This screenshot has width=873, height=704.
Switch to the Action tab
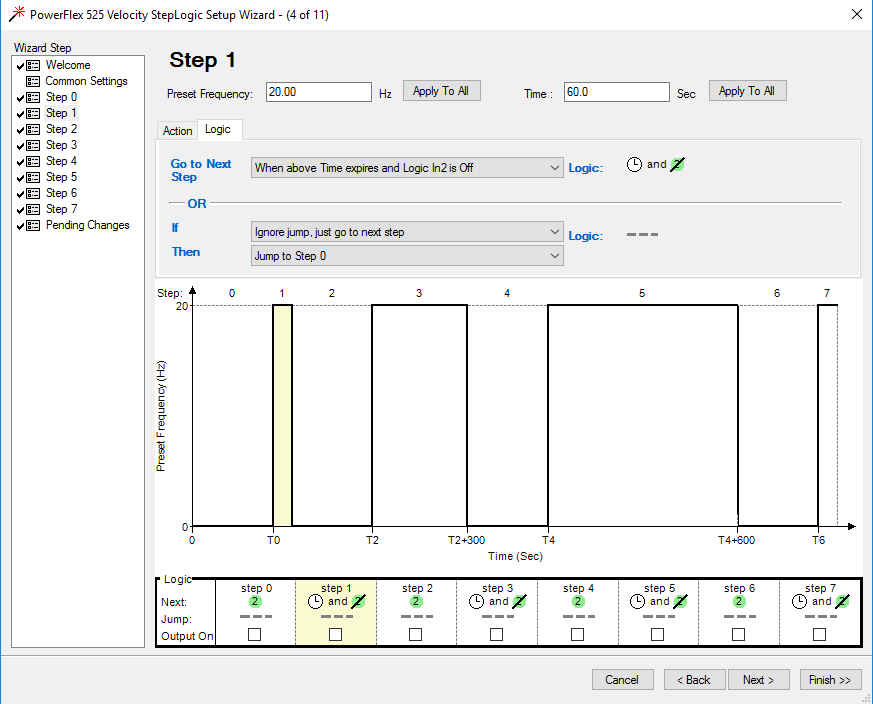tap(177, 130)
